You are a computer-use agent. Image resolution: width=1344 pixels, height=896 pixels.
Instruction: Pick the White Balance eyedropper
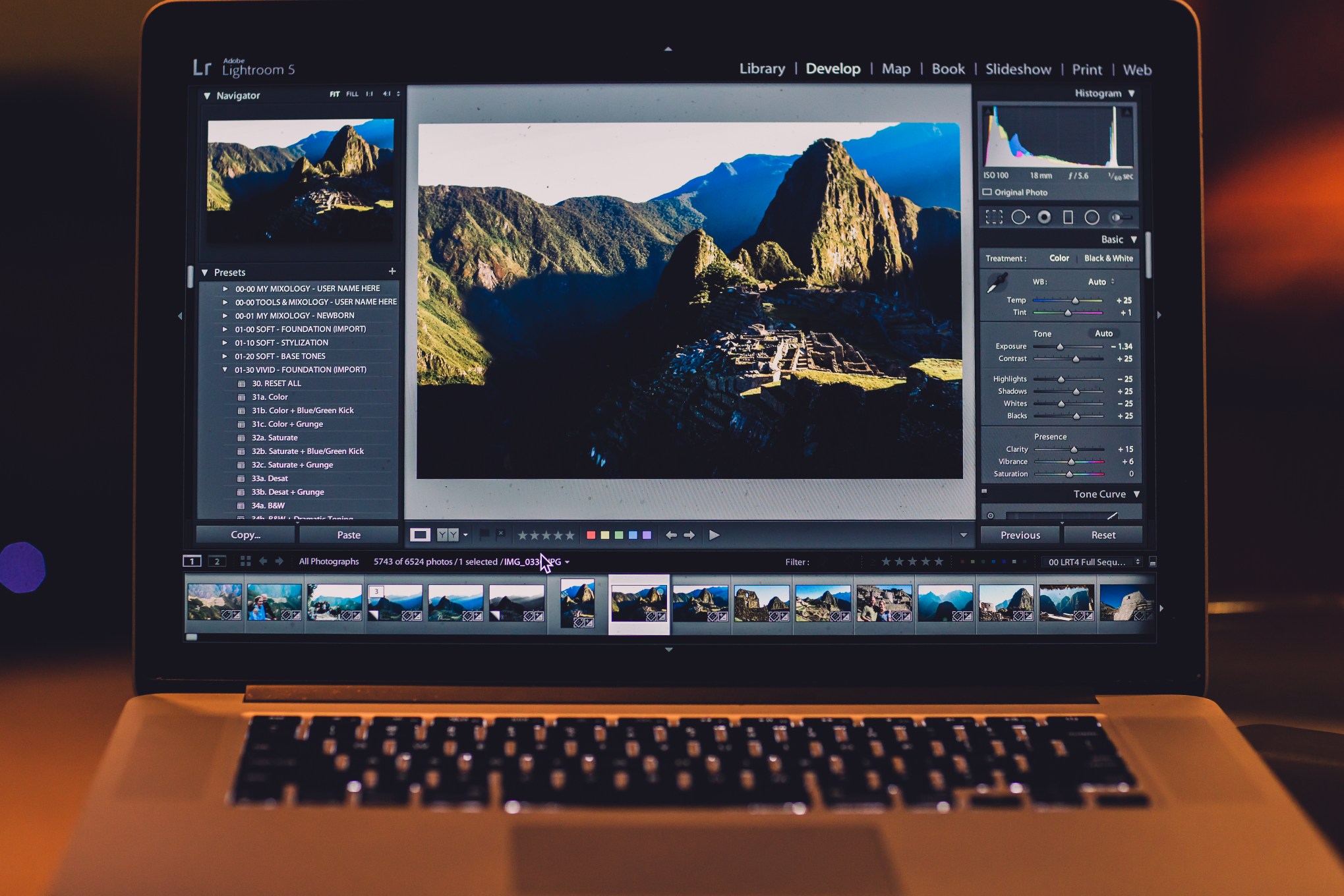pyautogui.click(x=996, y=283)
